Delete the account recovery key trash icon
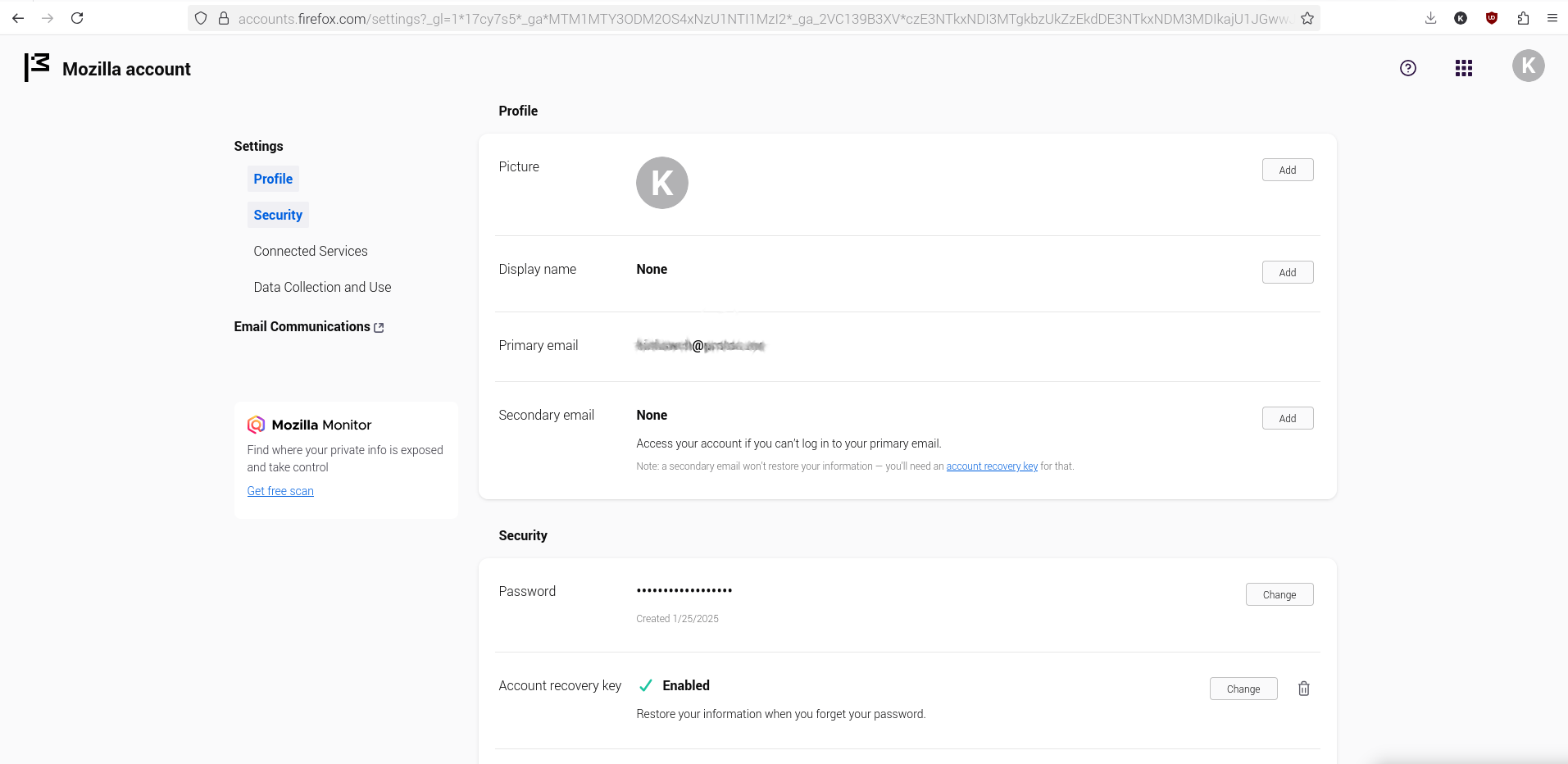1568x764 pixels. click(x=1304, y=689)
